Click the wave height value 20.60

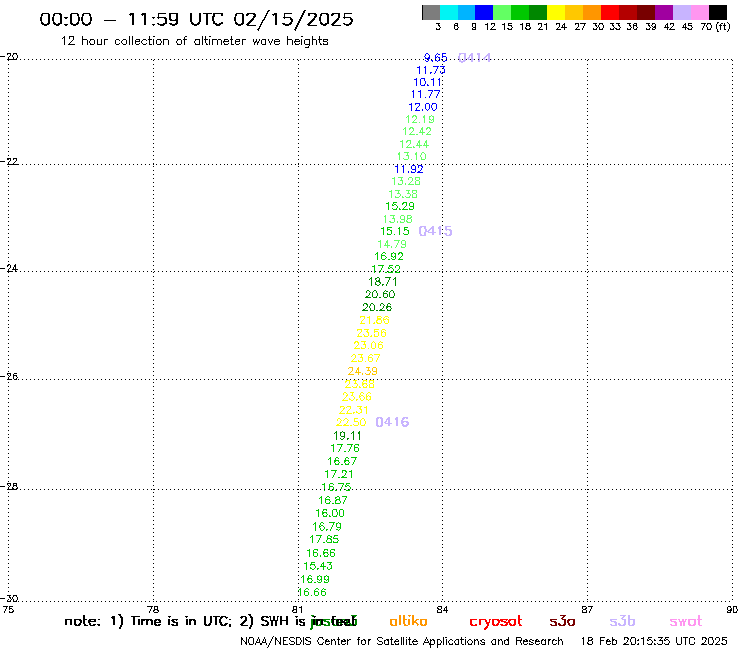click(380, 295)
